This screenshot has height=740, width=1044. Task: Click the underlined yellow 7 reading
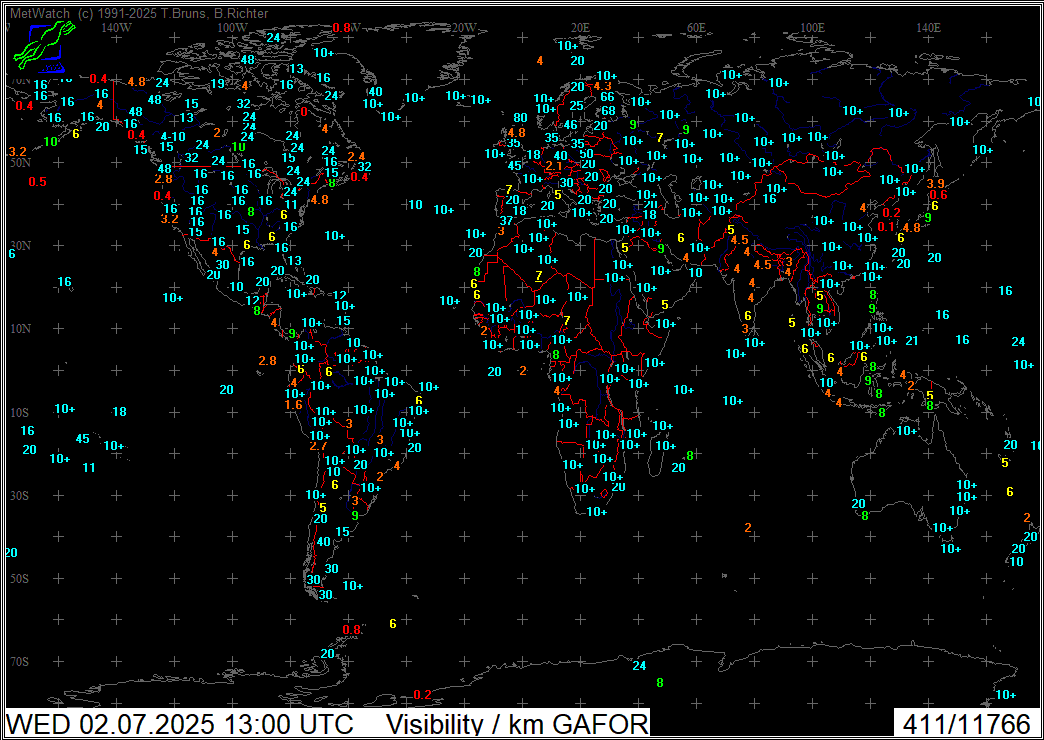pyautogui.click(x=539, y=276)
